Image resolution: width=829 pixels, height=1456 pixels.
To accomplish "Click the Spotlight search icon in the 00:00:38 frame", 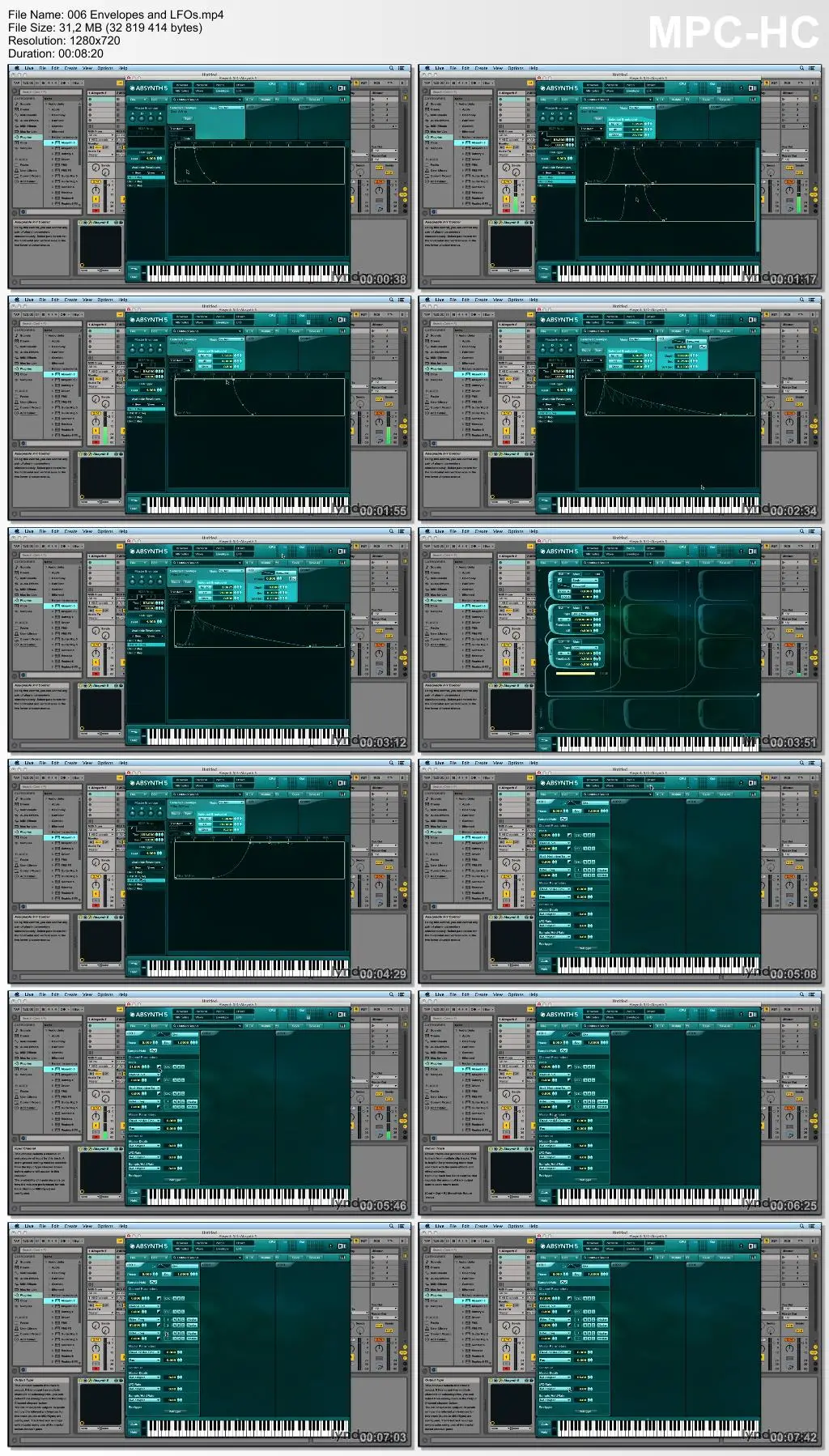I will coord(392,68).
